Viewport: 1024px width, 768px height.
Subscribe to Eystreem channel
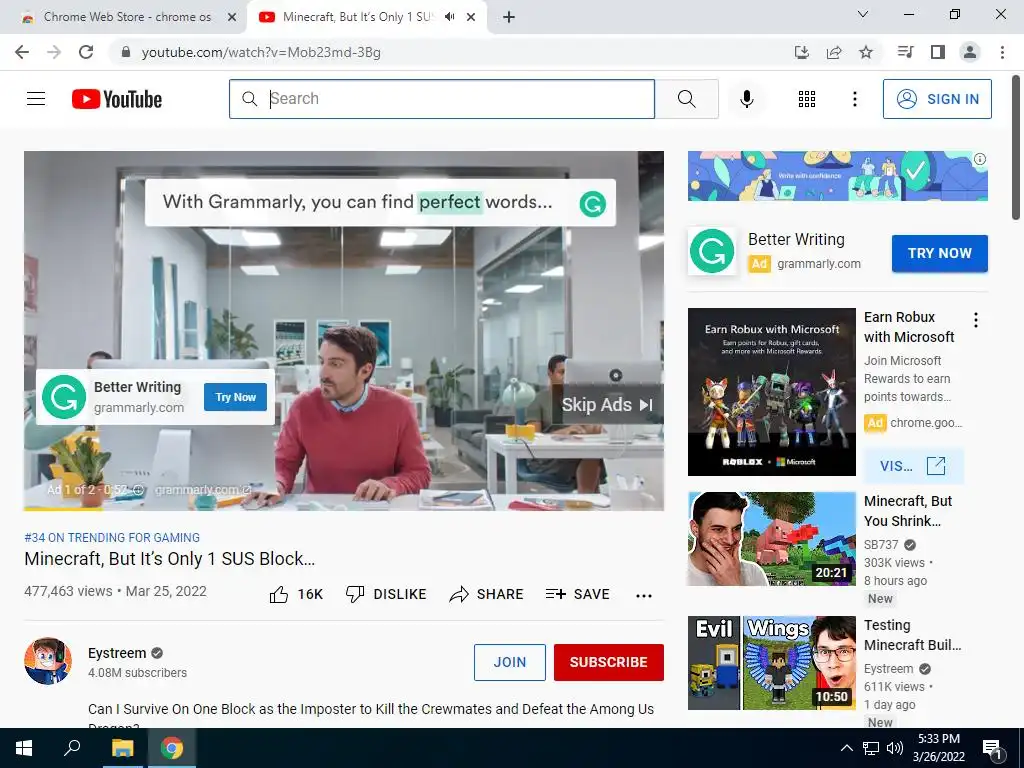click(x=609, y=662)
